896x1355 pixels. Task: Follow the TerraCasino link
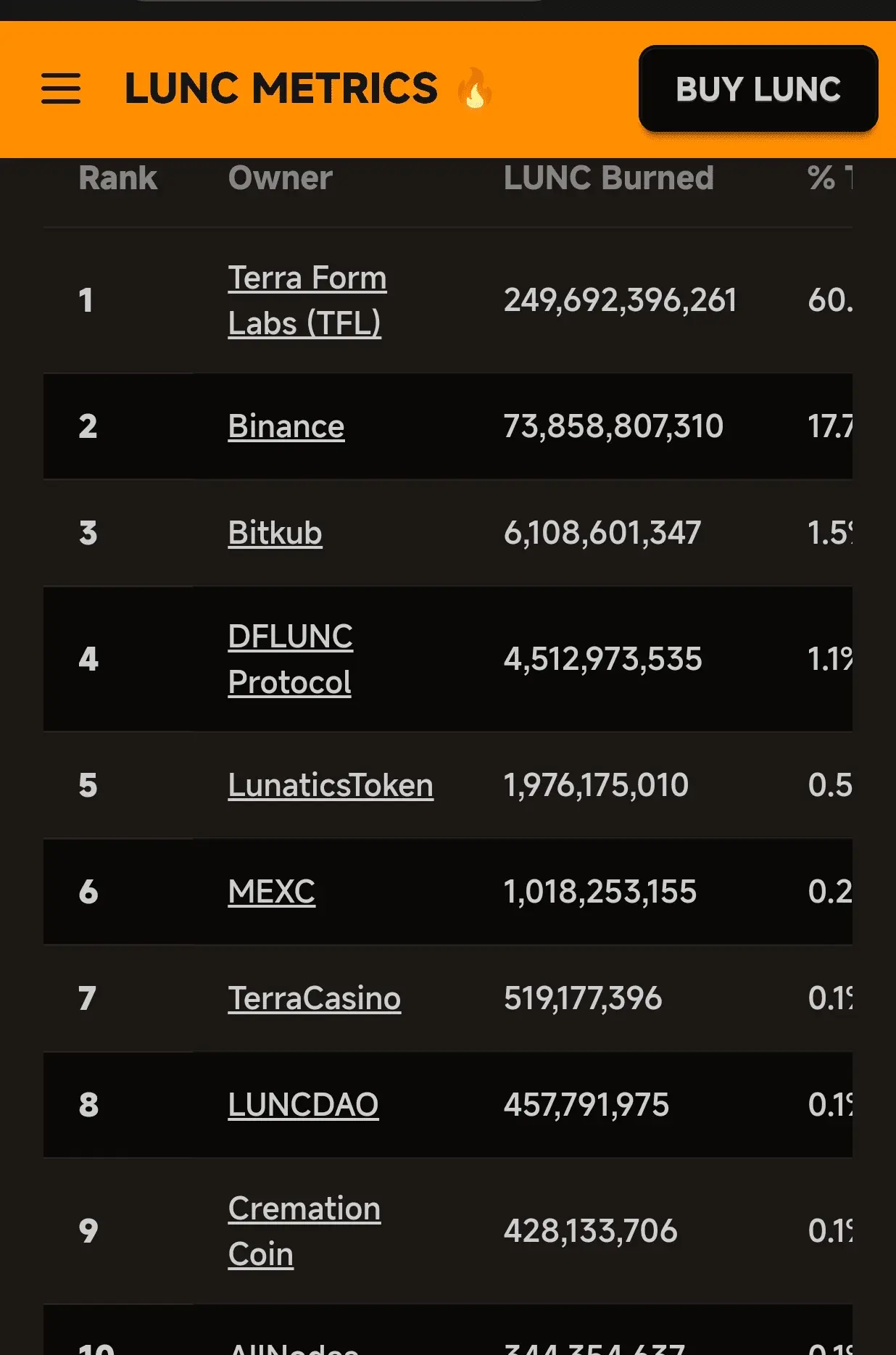(315, 998)
